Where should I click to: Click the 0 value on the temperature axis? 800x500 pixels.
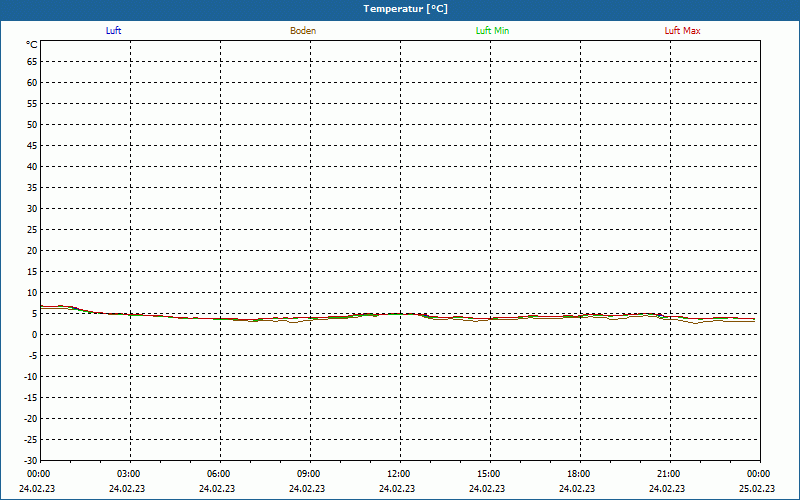coord(35,335)
